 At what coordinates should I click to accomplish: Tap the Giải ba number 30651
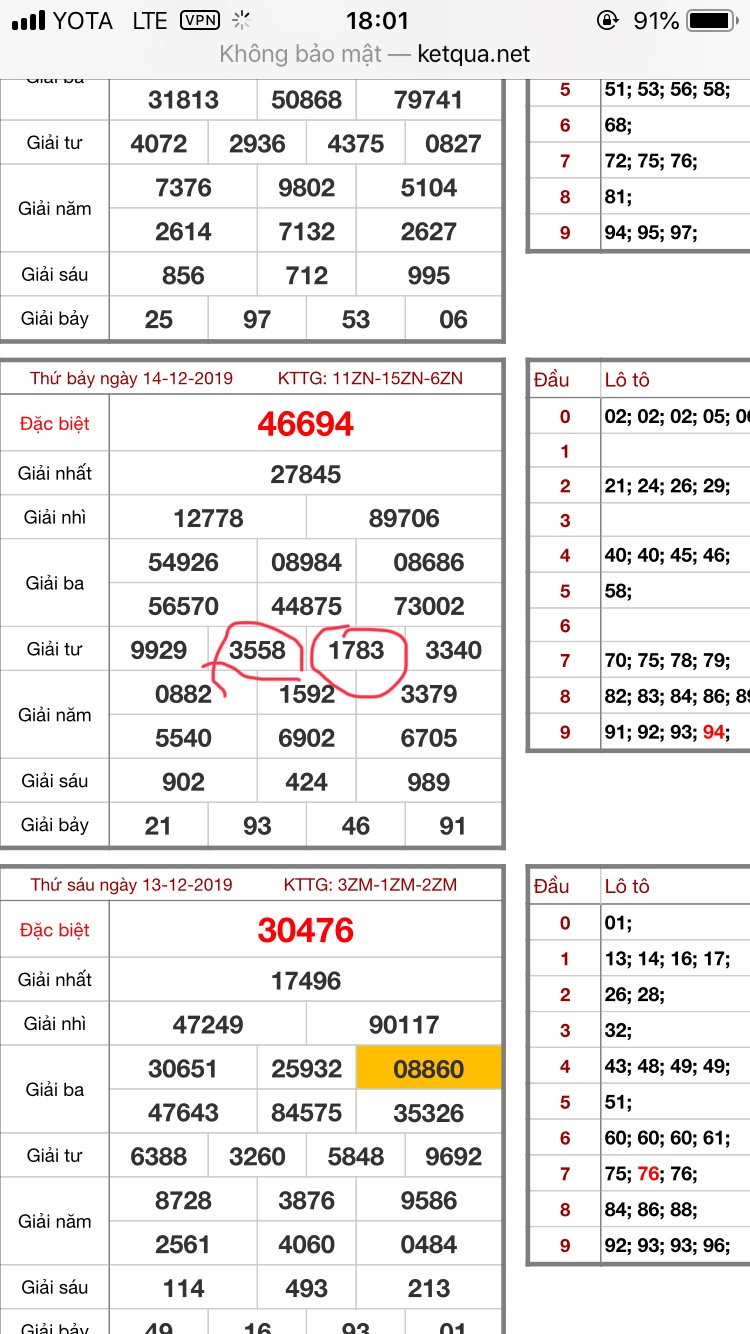click(x=183, y=1068)
